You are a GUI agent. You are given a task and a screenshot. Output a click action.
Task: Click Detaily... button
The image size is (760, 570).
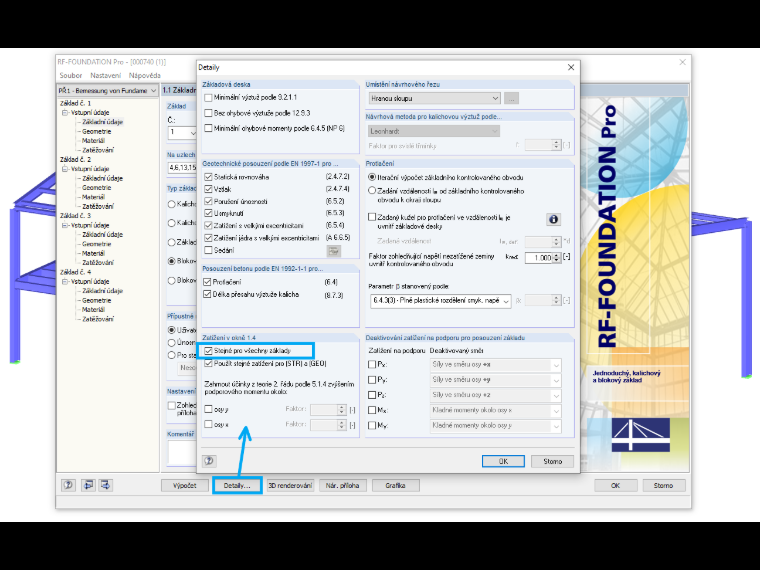pos(237,485)
